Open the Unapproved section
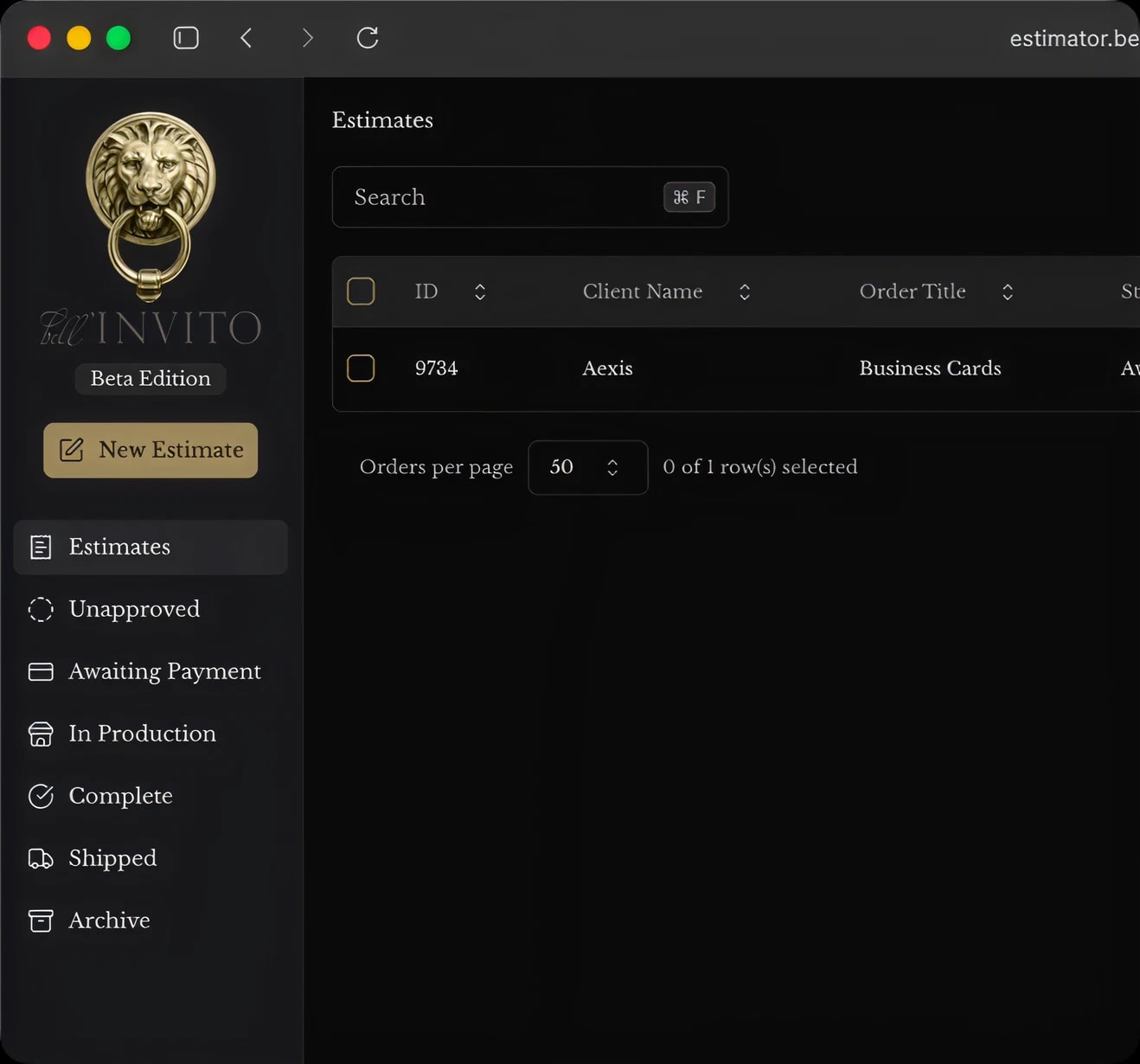This screenshot has height=1064, width=1140. [x=134, y=609]
